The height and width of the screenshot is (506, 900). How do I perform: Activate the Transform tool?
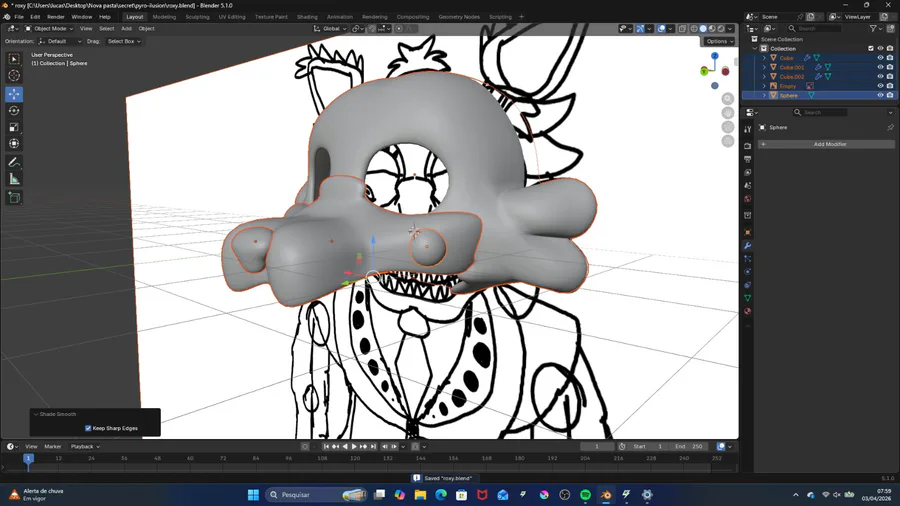coord(14,143)
